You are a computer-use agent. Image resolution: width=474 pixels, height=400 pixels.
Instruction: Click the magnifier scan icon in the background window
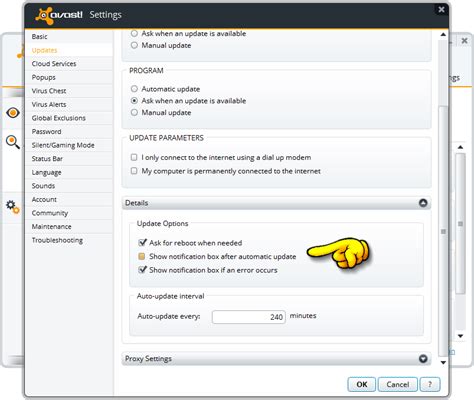click(x=13, y=142)
